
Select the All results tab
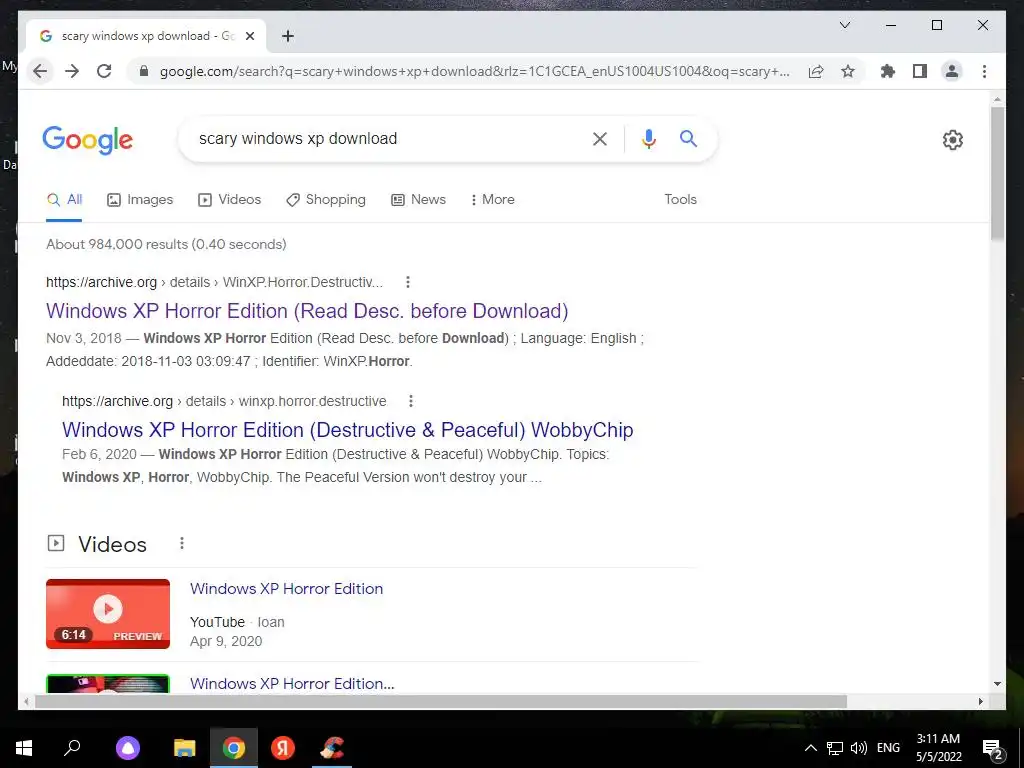coord(64,200)
